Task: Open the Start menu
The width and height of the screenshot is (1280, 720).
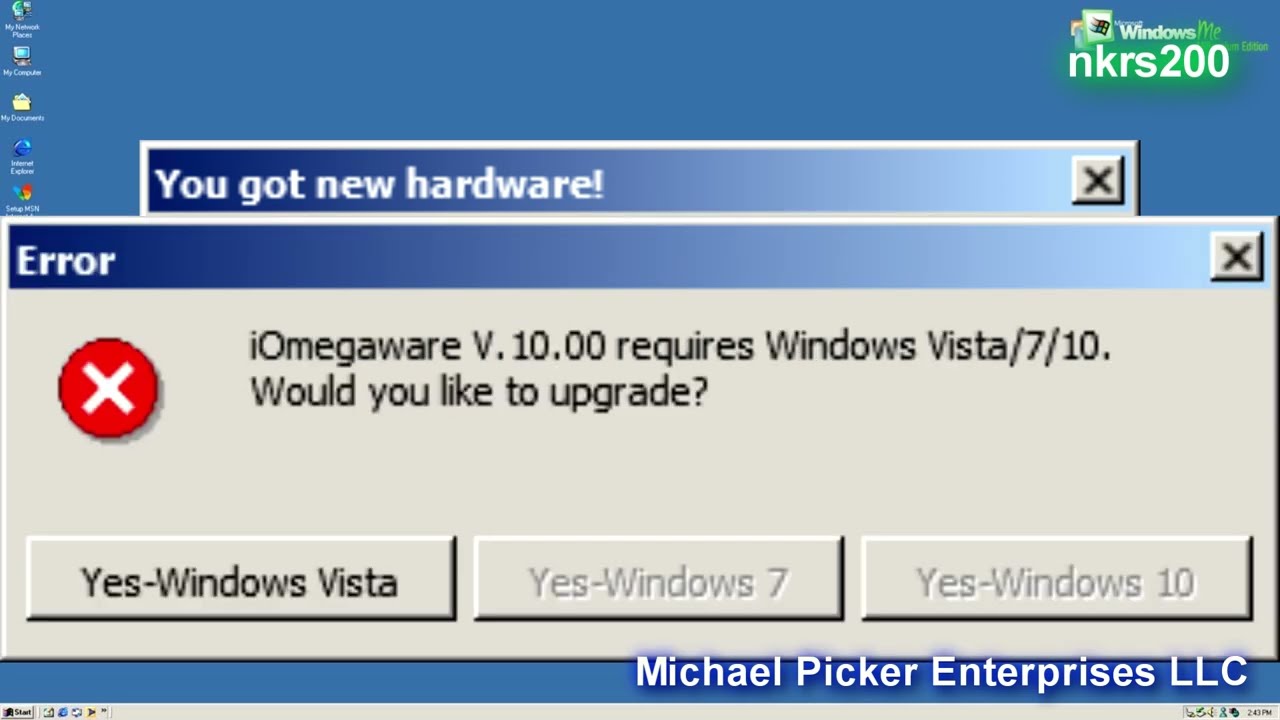Action: tap(17, 712)
